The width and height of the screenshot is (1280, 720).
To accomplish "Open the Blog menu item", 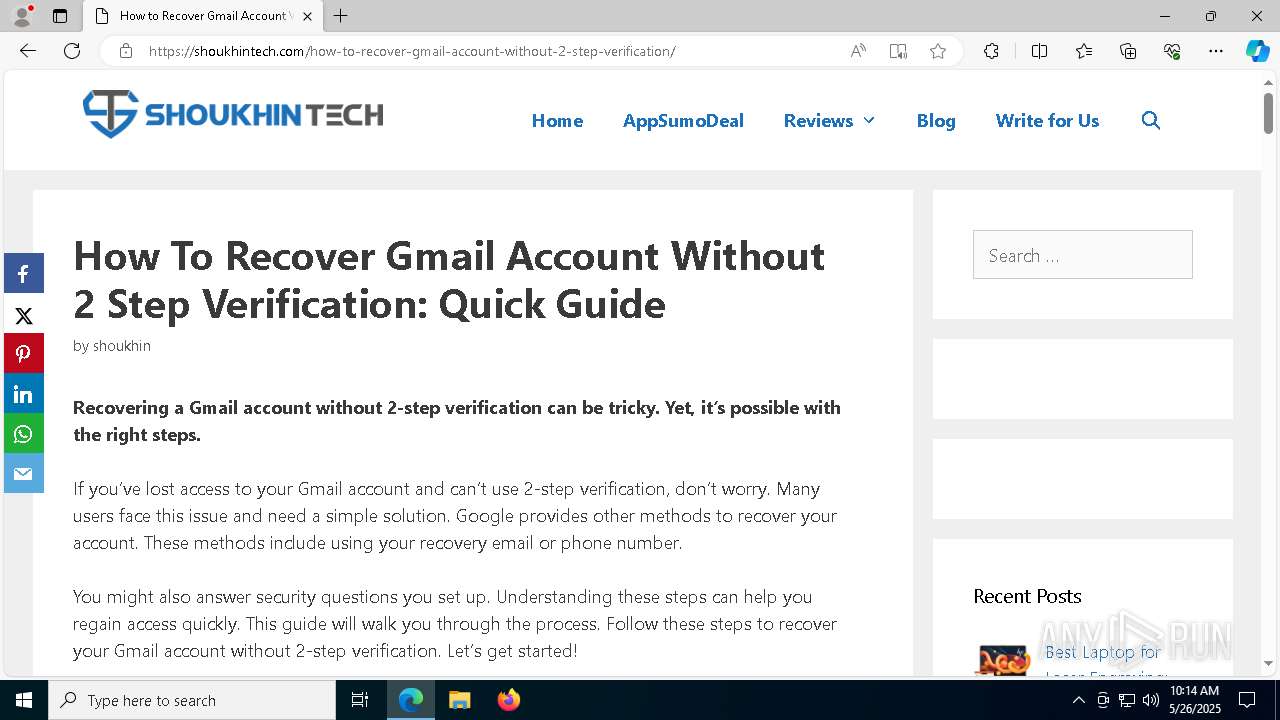I will pyautogui.click(x=936, y=120).
